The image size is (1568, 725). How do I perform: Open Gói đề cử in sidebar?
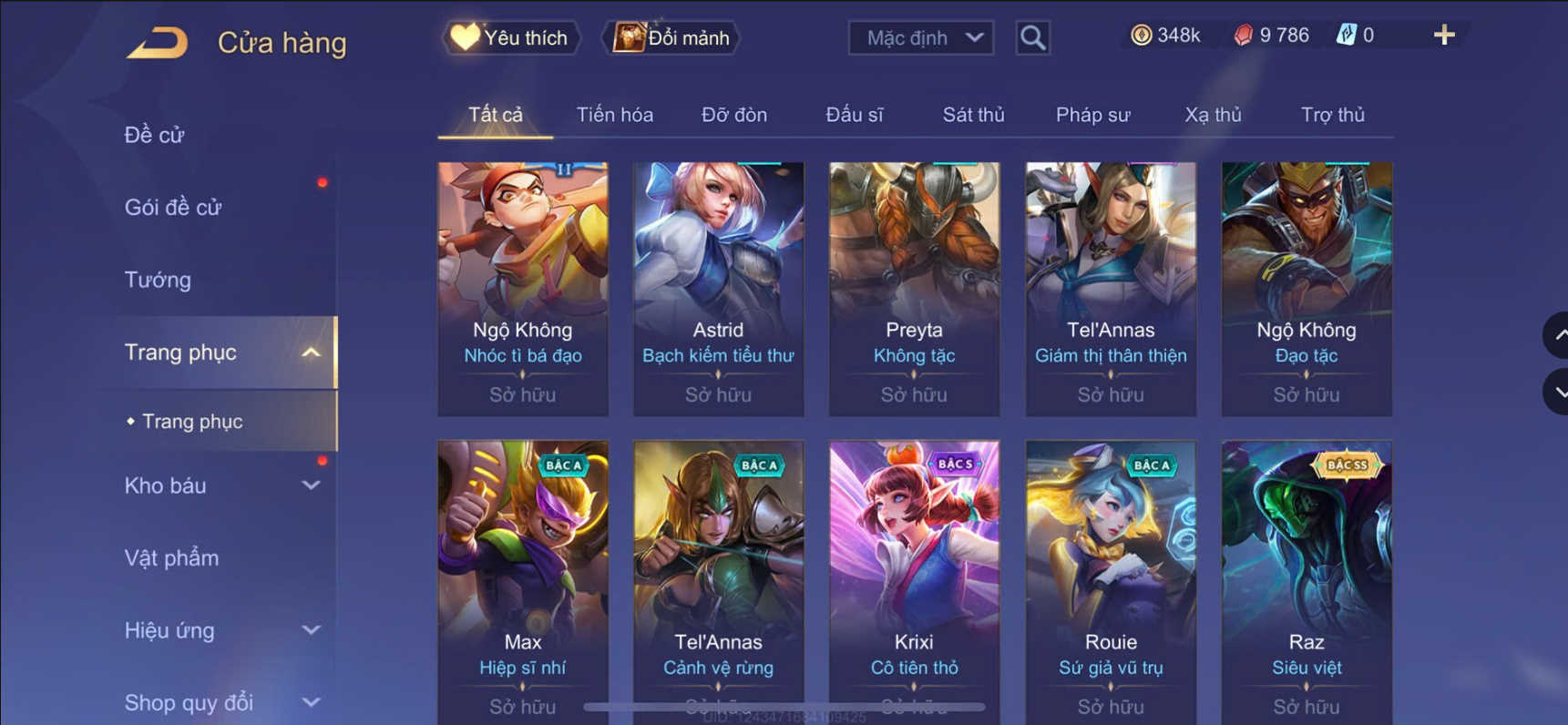173,208
